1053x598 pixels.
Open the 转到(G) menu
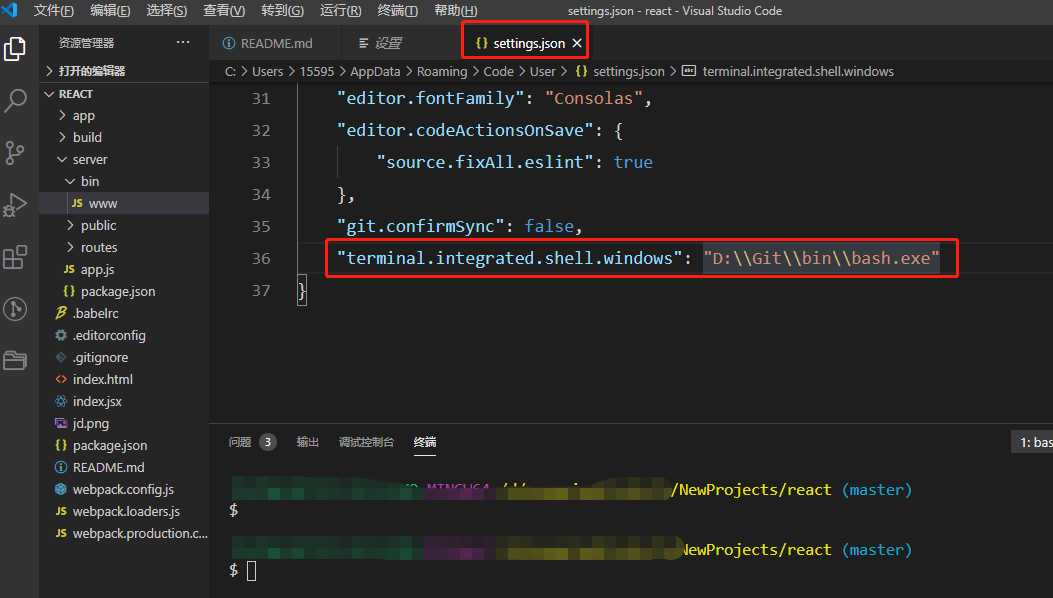(283, 11)
